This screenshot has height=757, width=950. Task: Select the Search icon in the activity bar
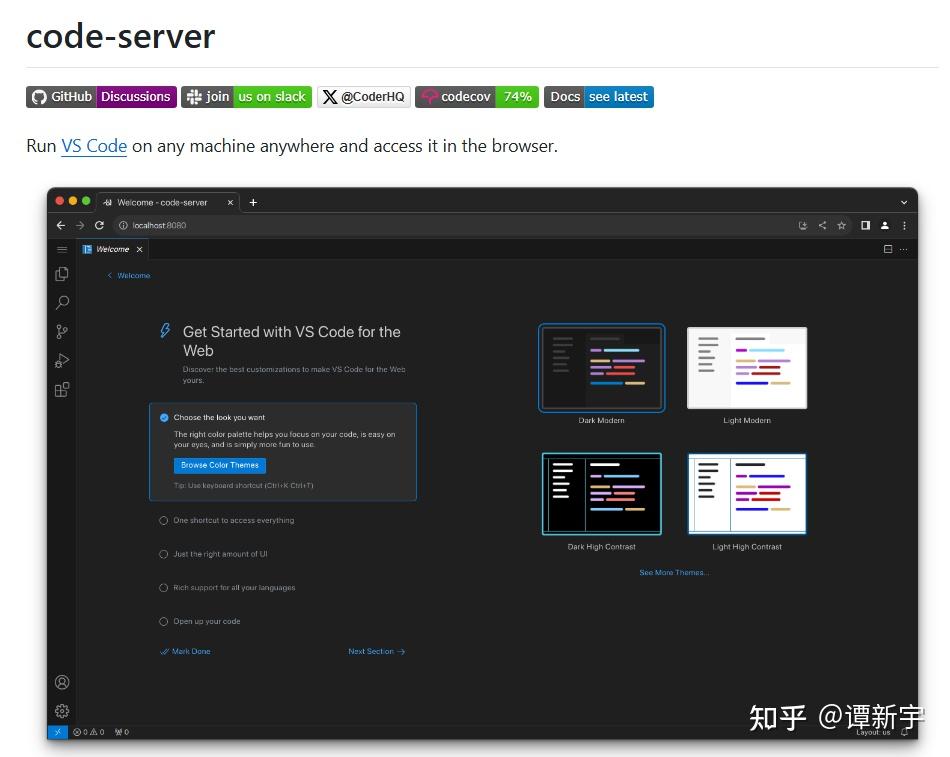[62, 302]
